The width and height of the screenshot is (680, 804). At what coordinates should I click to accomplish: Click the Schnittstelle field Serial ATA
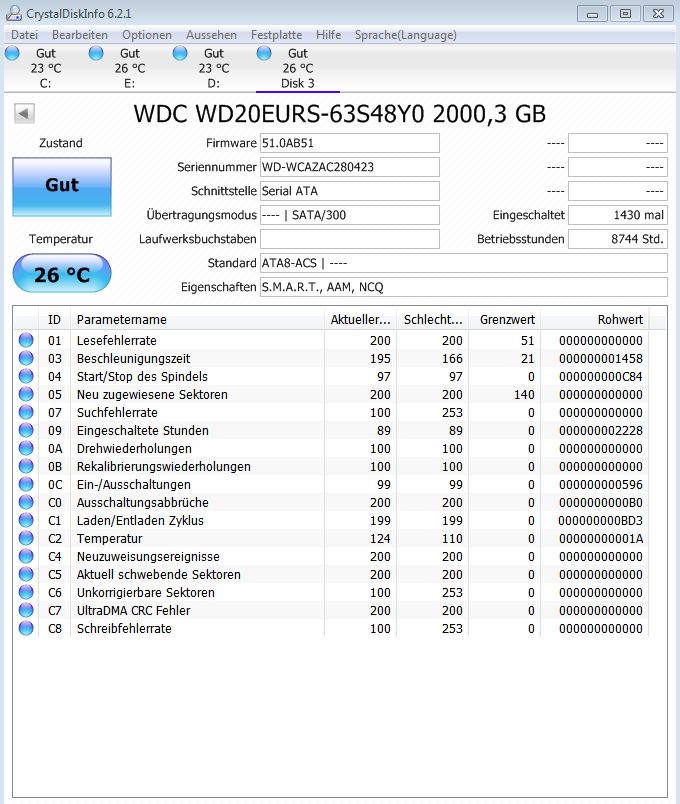350,191
